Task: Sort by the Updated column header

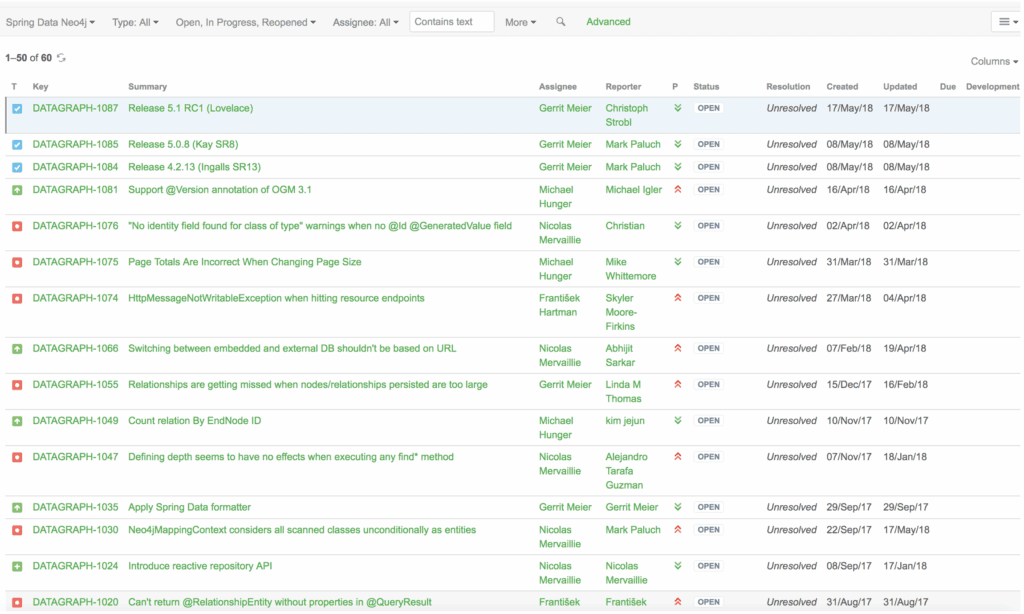Action: [x=900, y=86]
